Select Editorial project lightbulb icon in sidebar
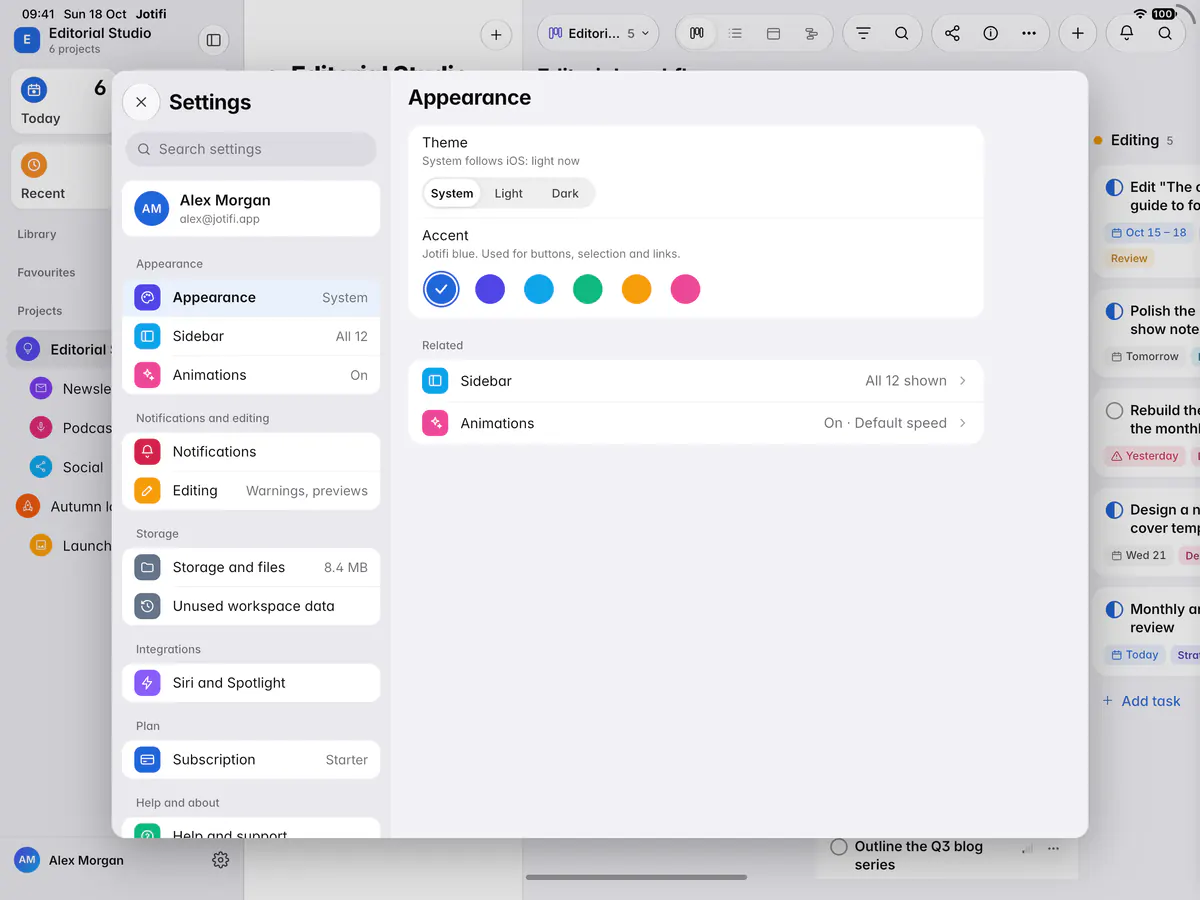Viewport: 1200px width, 900px height. tap(28, 349)
